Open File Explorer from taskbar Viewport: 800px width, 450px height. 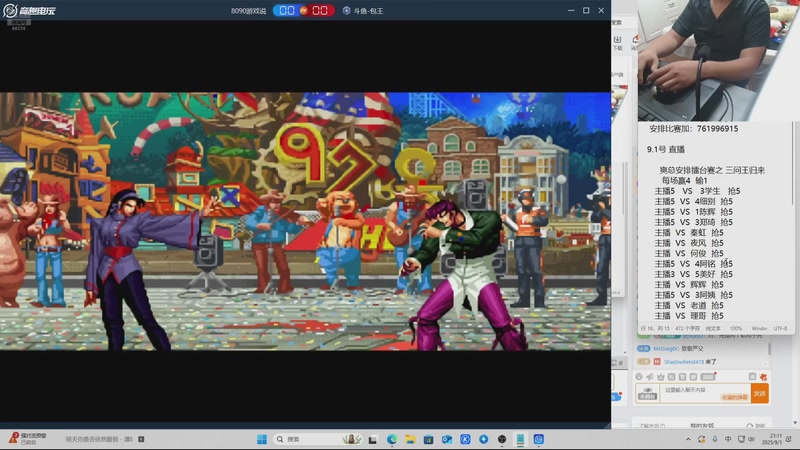[x=410, y=439]
